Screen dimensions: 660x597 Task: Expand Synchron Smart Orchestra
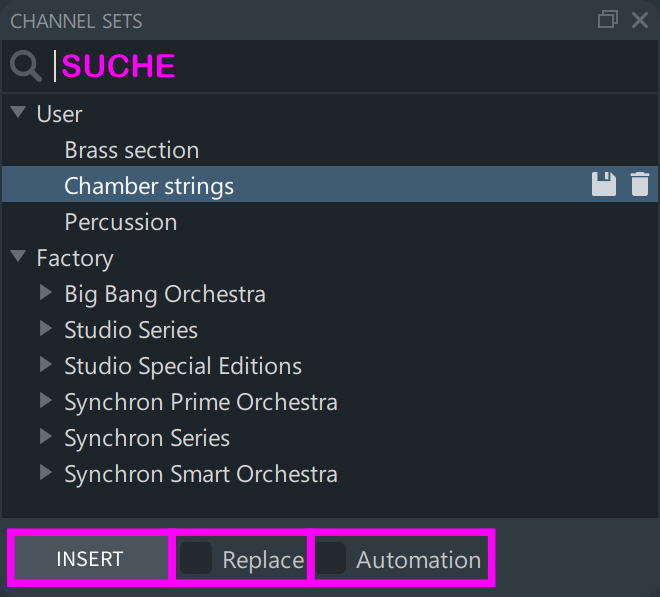point(45,472)
